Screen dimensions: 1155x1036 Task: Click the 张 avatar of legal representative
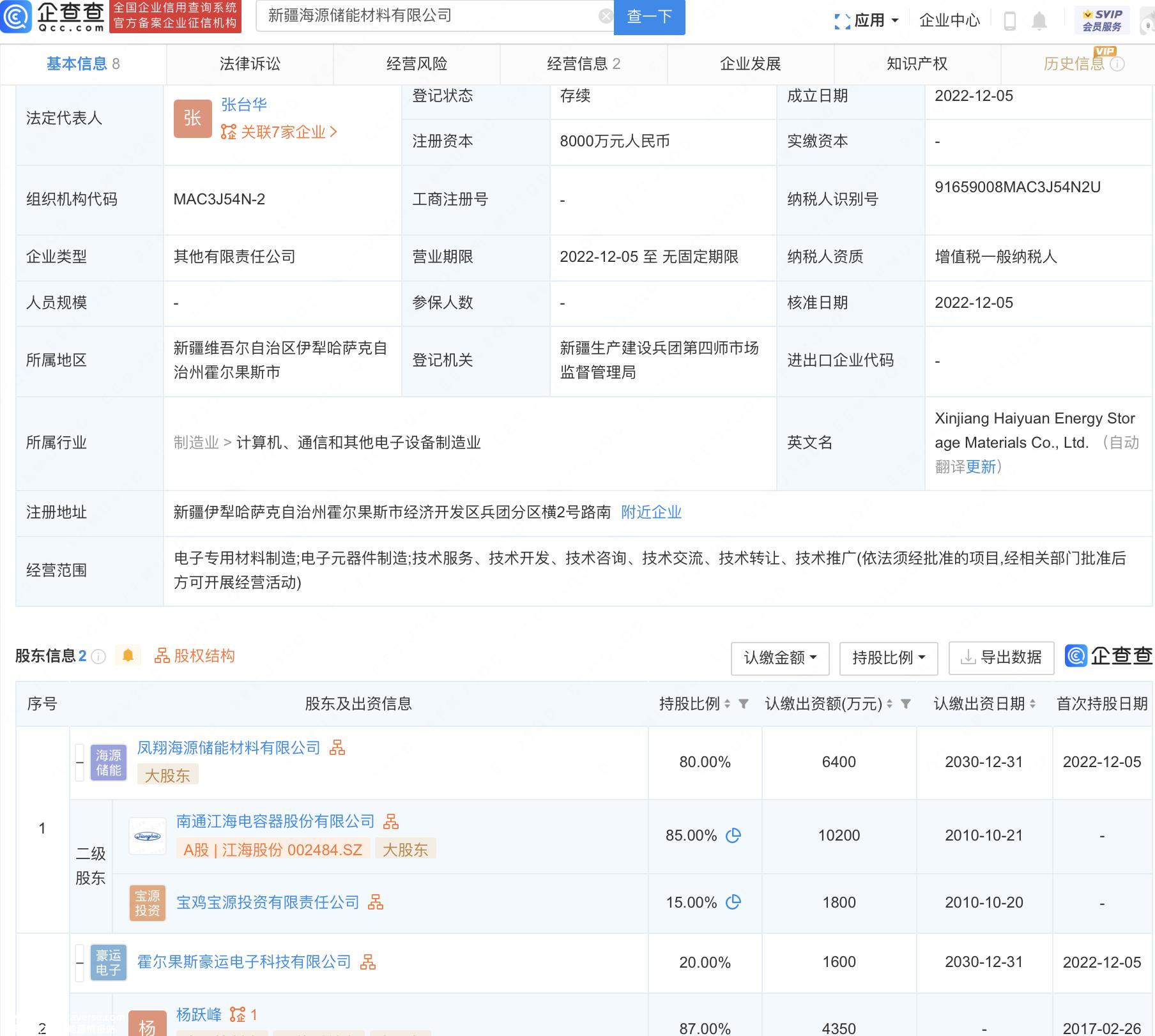192,118
